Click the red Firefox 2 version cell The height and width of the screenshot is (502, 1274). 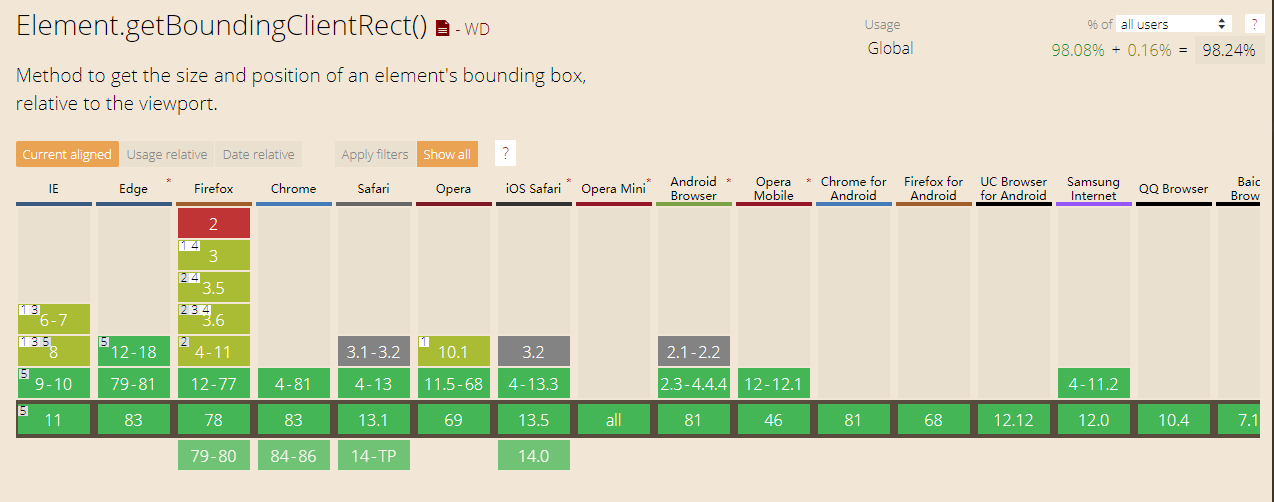213,223
